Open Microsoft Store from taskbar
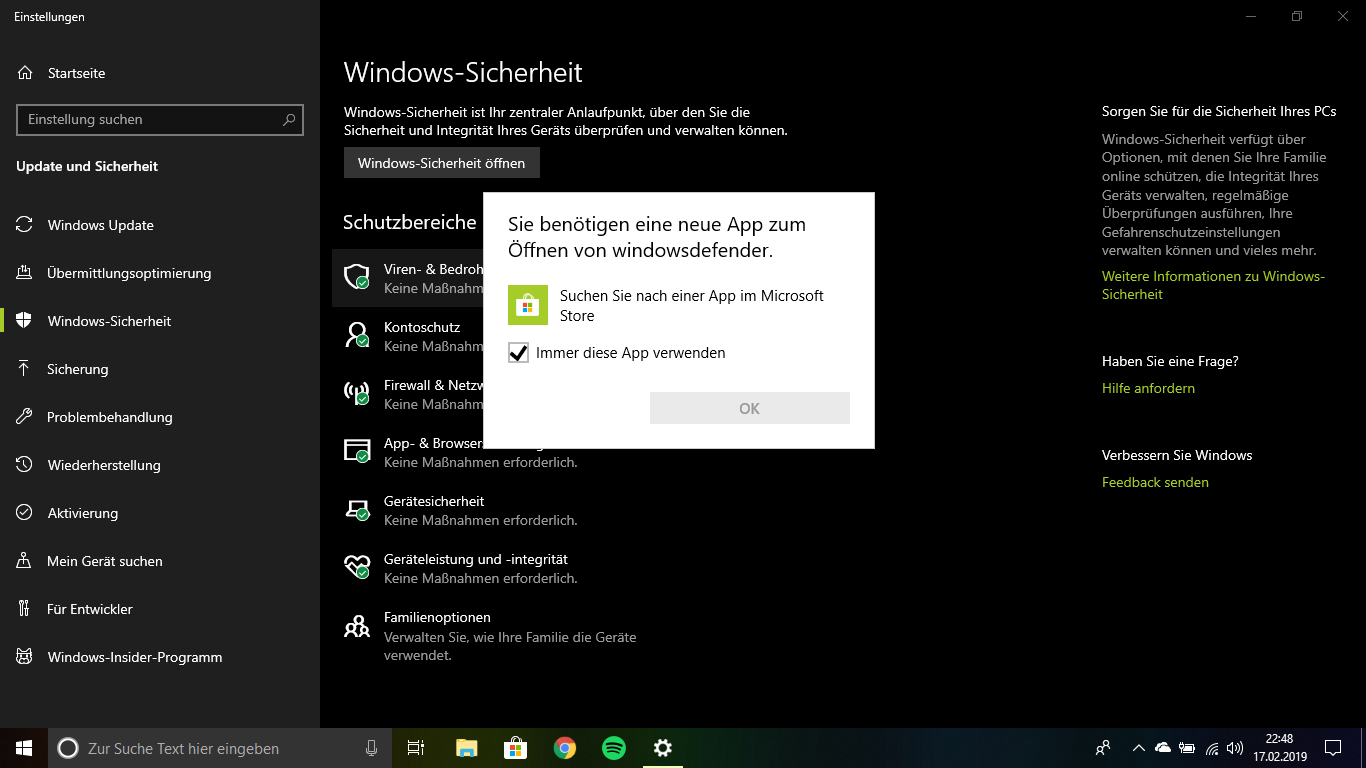This screenshot has width=1366, height=768. click(x=515, y=748)
